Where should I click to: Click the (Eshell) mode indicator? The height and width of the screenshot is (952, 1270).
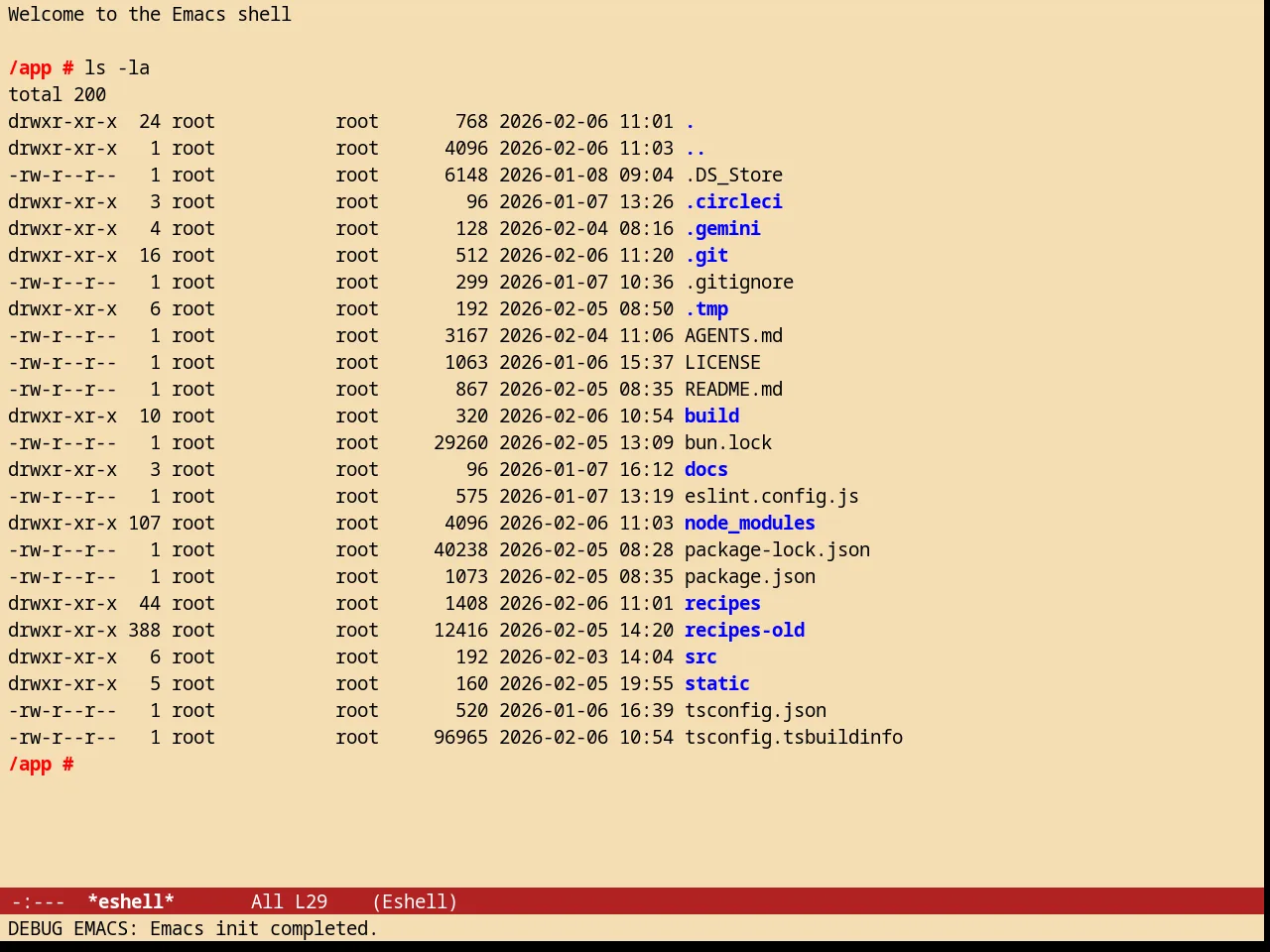pos(415,901)
